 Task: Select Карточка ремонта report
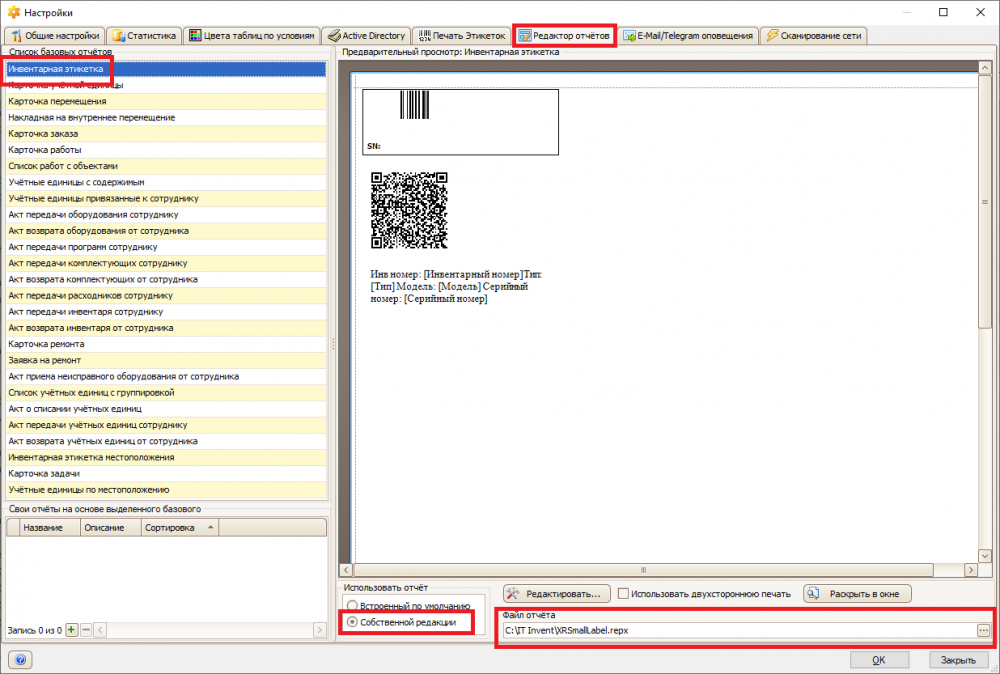pyautogui.click(x=166, y=344)
